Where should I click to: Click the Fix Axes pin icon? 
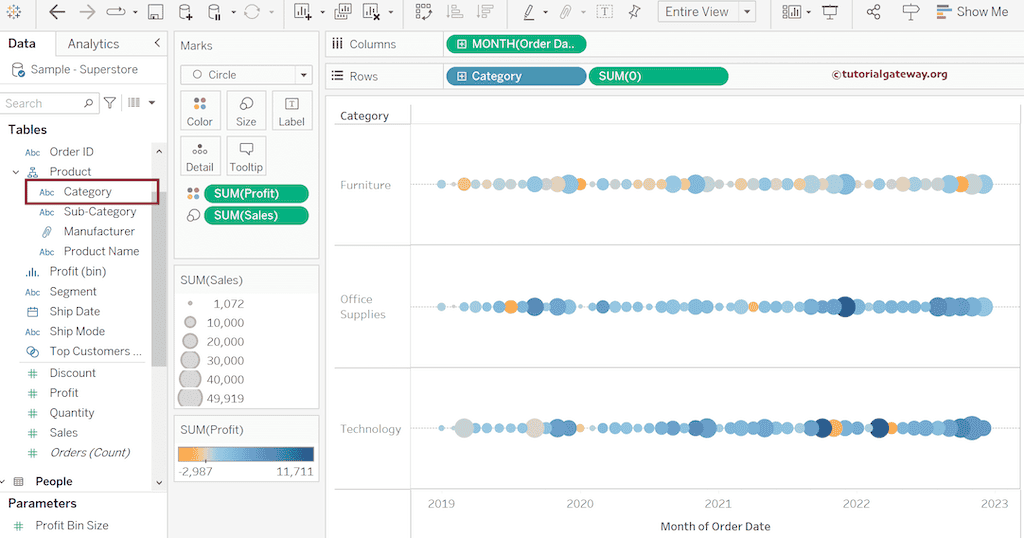pyautogui.click(x=634, y=12)
